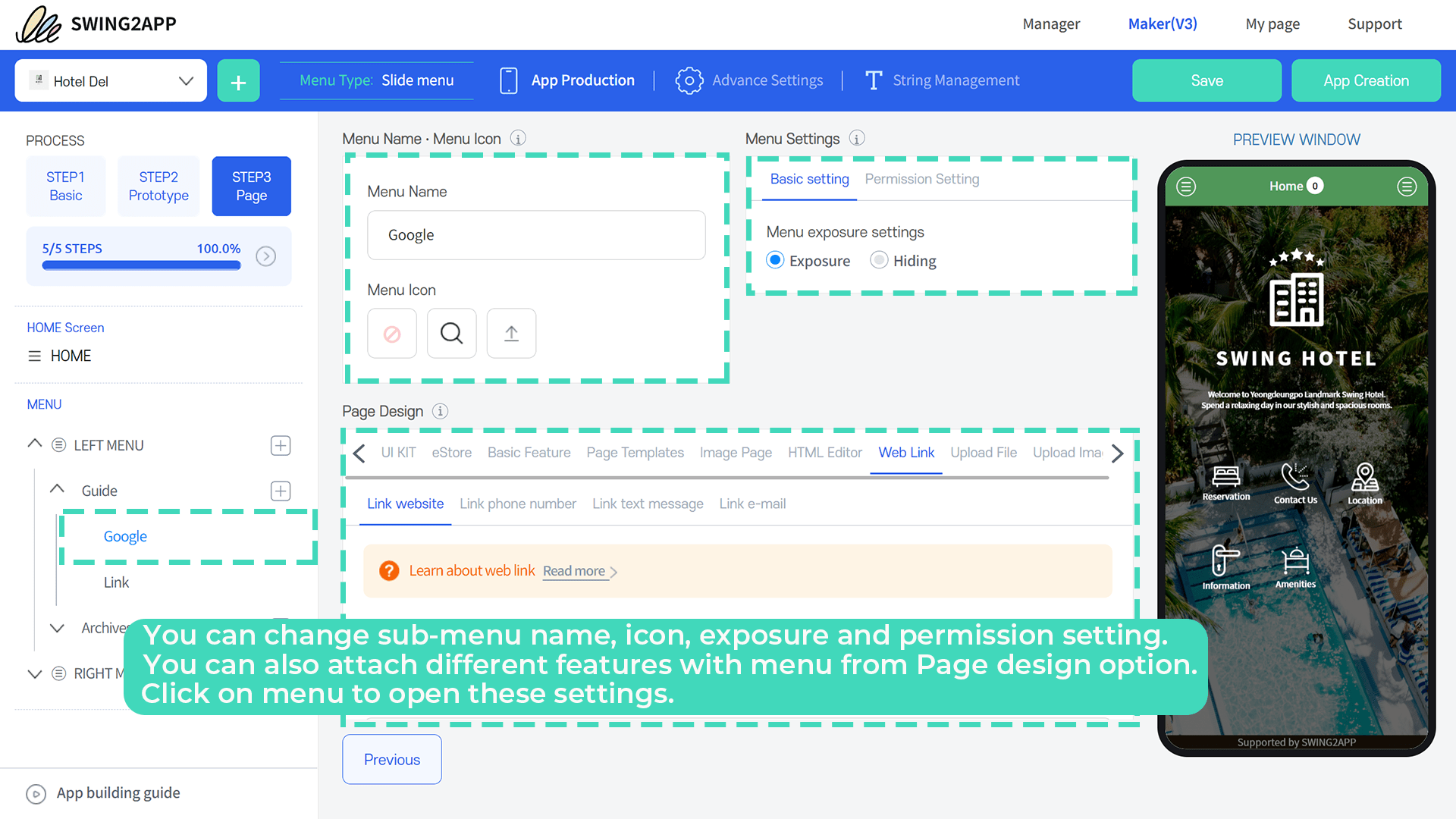This screenshot has width=1456, height=819.
Task: Click the App Creation button
Action: (1366, 80)
